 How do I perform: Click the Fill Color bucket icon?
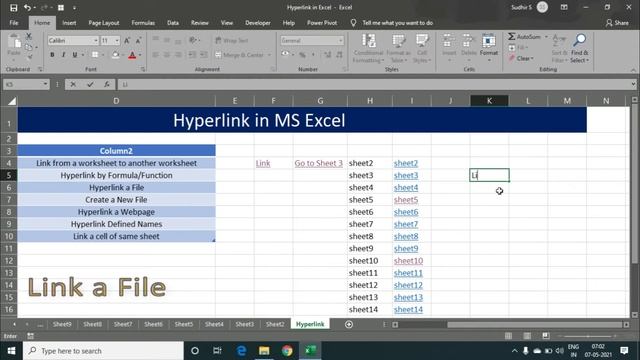[116, 55]
